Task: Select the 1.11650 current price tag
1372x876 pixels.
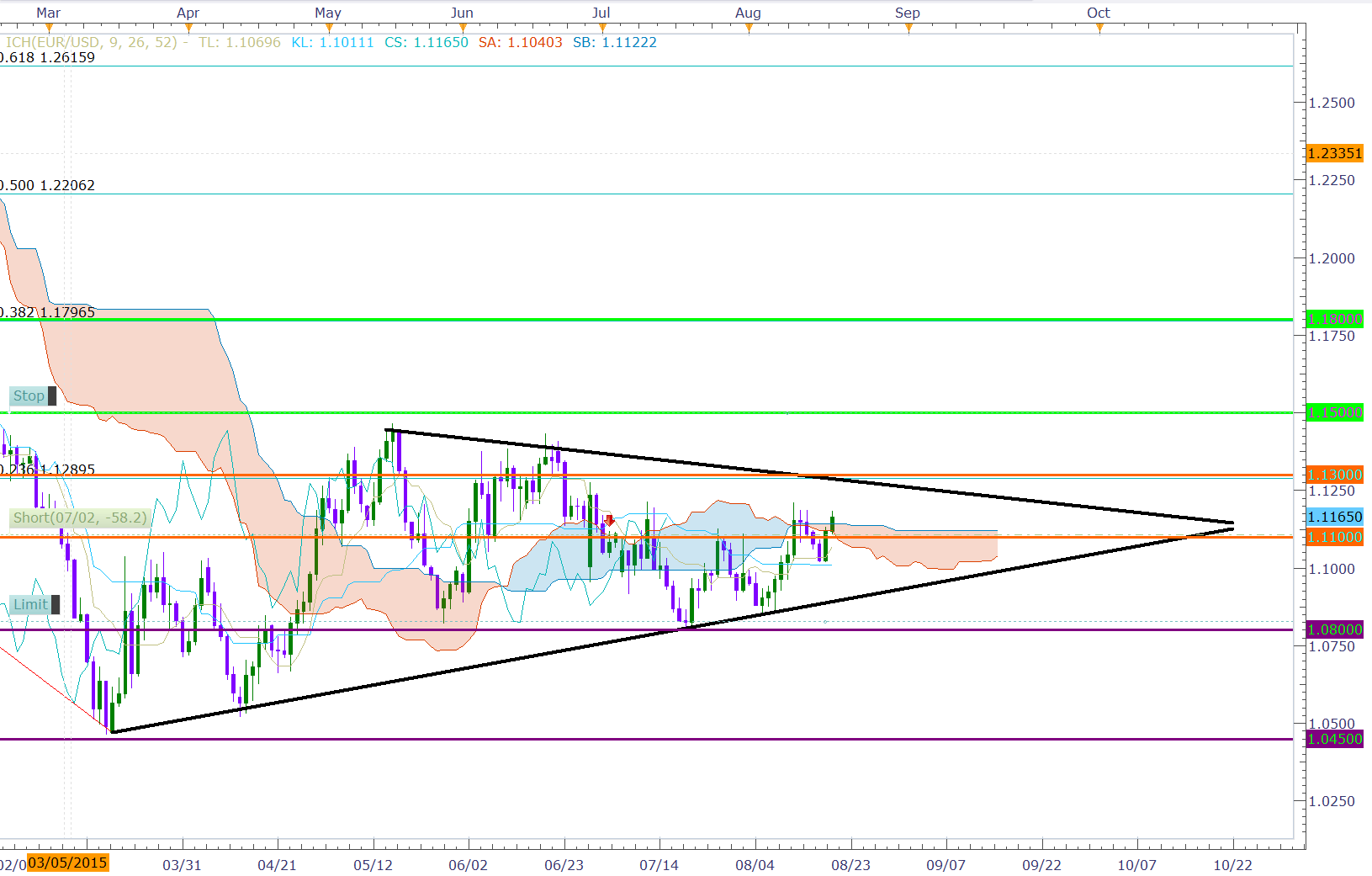Action: [x=1335, y=517]
